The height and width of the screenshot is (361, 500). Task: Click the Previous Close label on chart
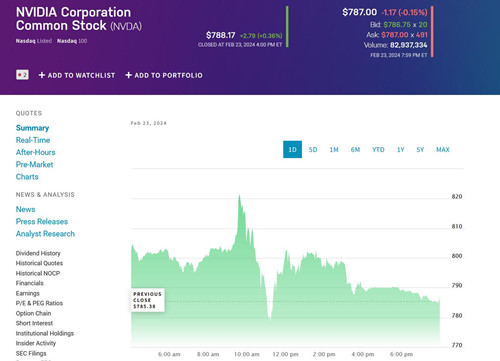(x=147, y=300)
